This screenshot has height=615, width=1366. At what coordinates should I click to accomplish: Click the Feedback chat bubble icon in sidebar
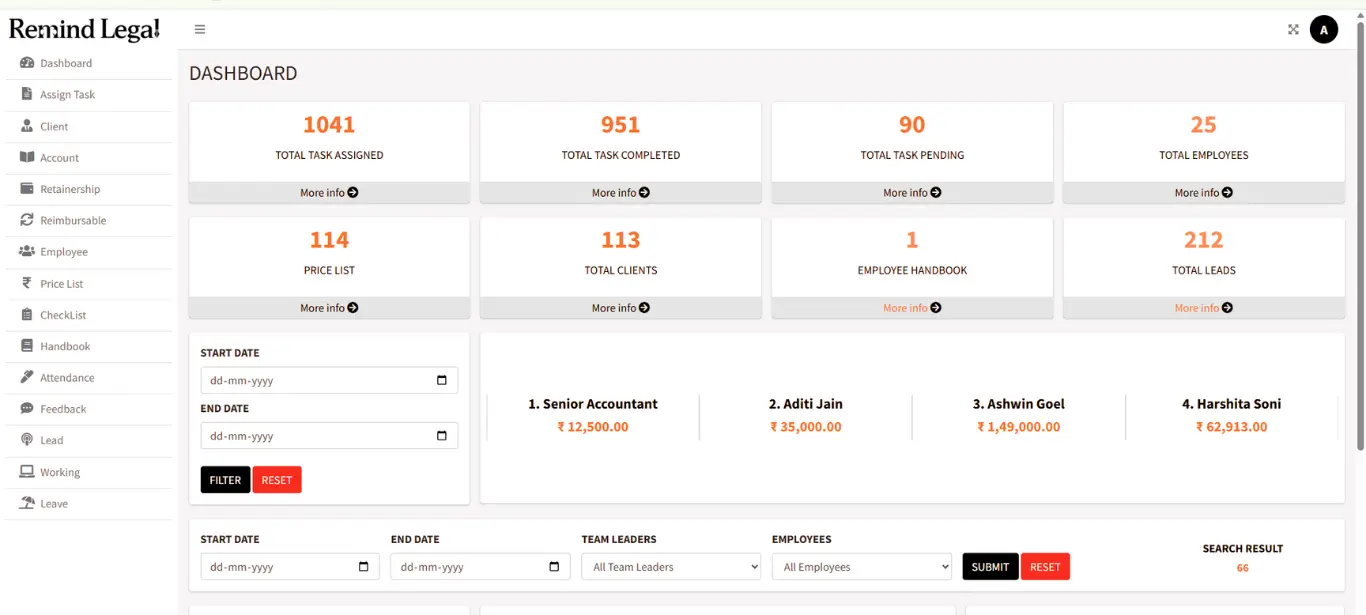(27, 409)
